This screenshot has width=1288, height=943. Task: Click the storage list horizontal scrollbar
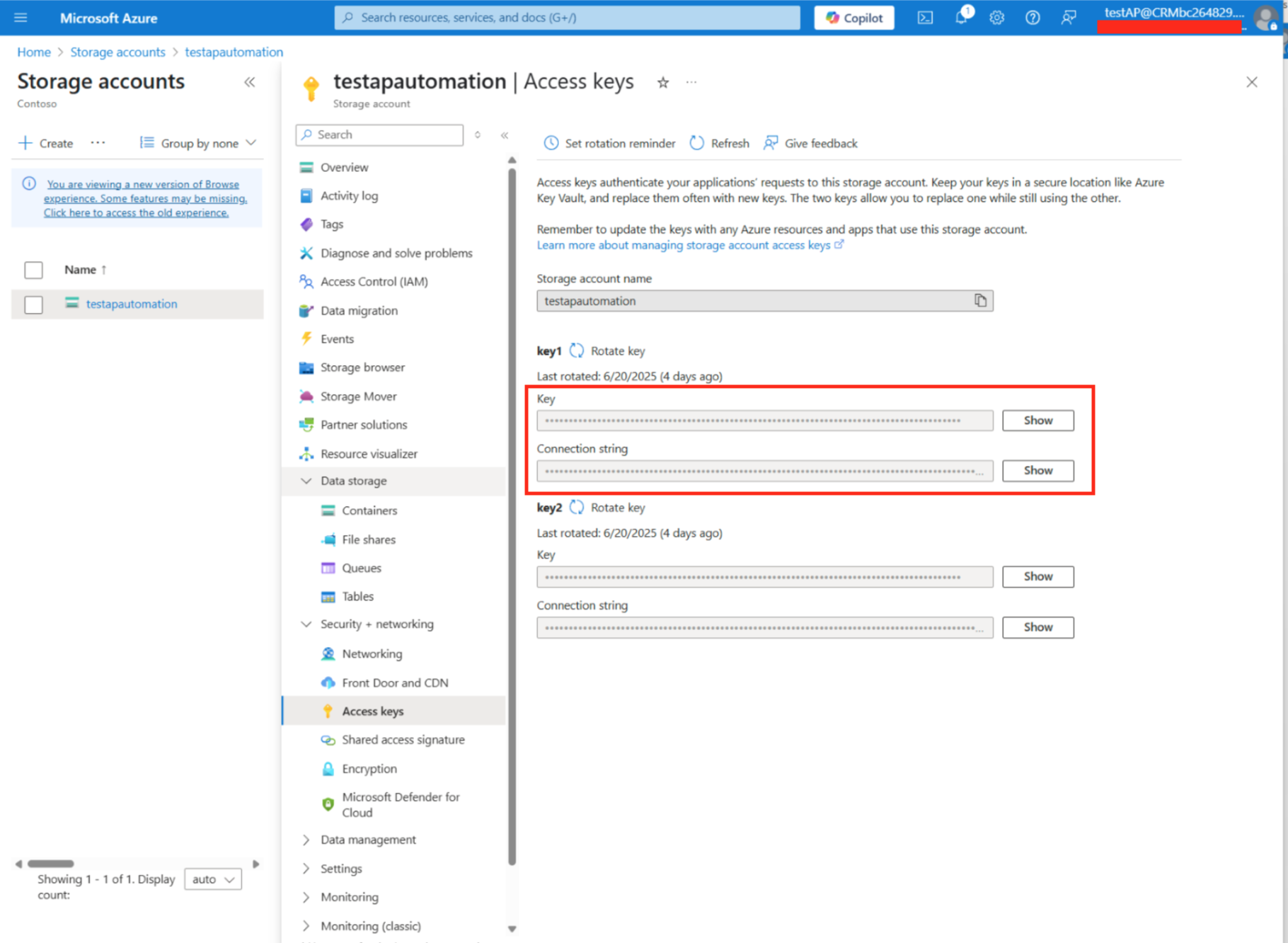(x=51, y=864)
